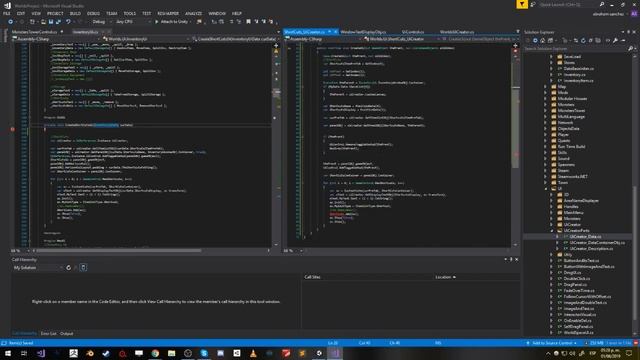Viewport: 640px width, 360px height.
Task: Click the Call Sites column header
Action: point(313,277)
